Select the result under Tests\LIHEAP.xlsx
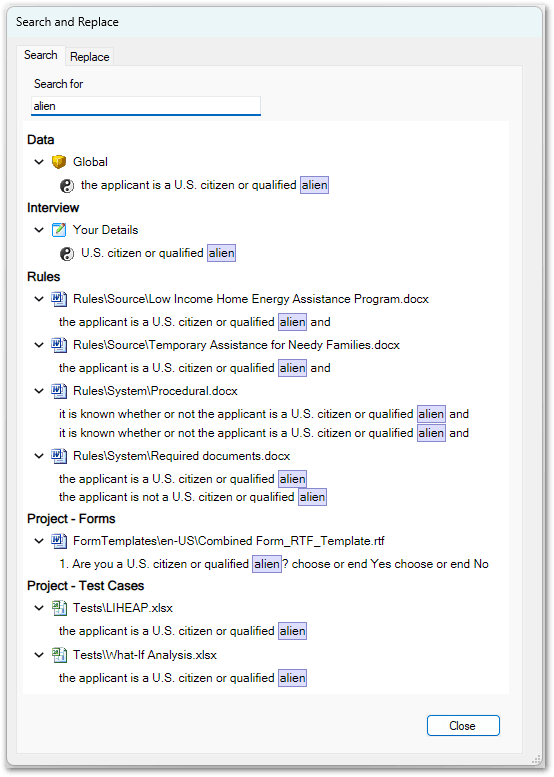 pyautogui.click(x=182, y=631)
